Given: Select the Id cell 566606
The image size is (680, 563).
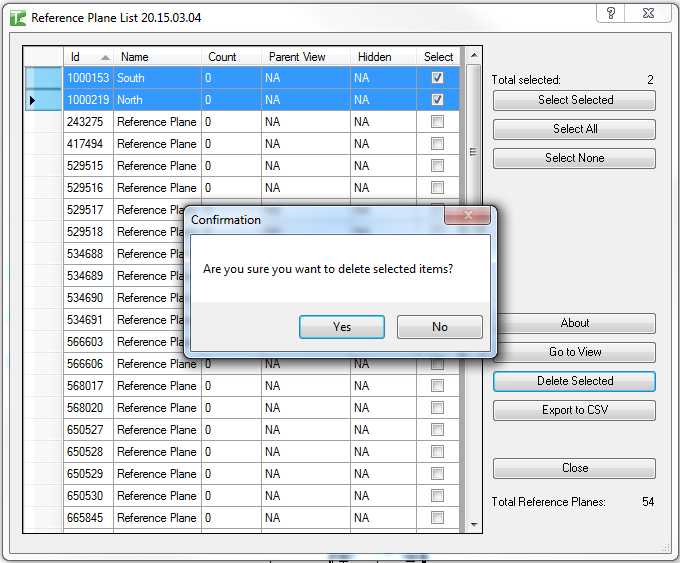Looking at the screenshot, I should [x=88, y=364].
